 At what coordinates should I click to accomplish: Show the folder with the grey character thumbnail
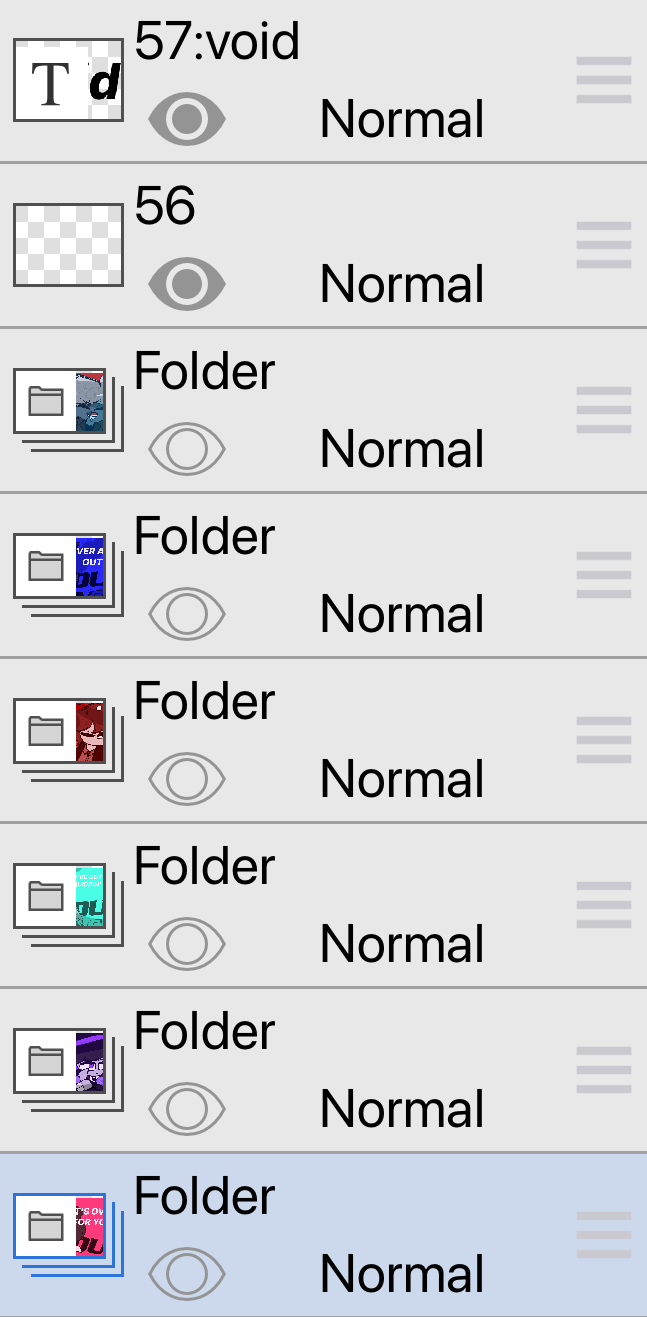187,450
